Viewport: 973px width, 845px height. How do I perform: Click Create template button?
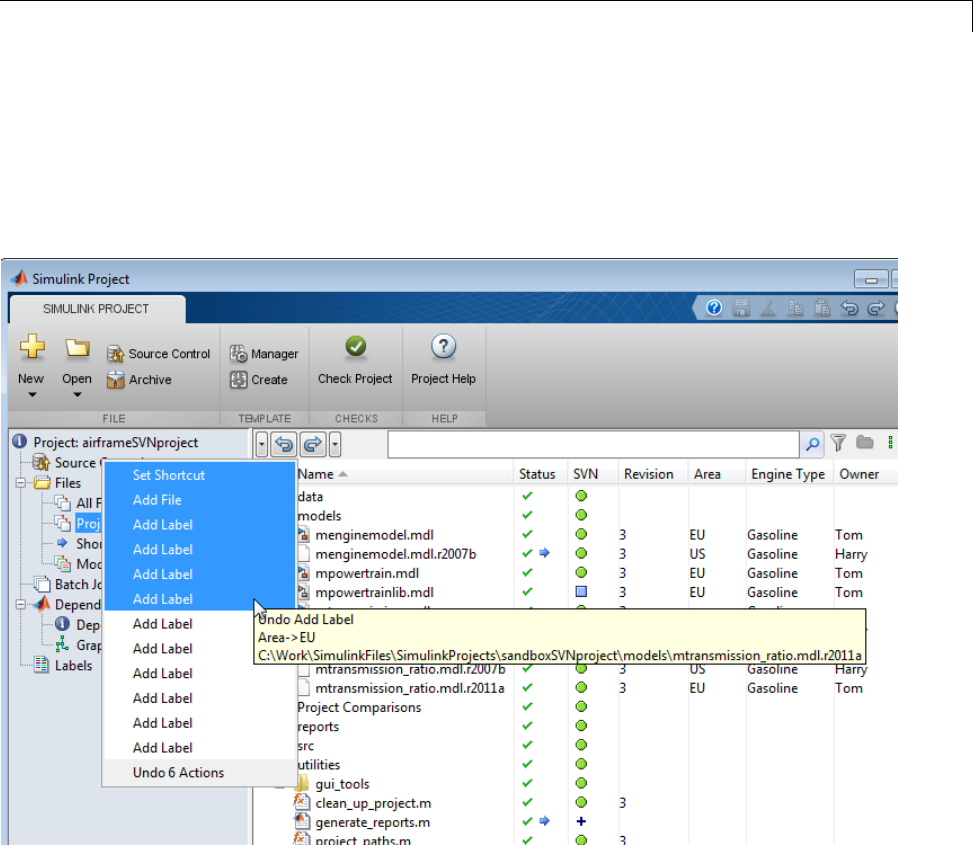click(259, 380)
